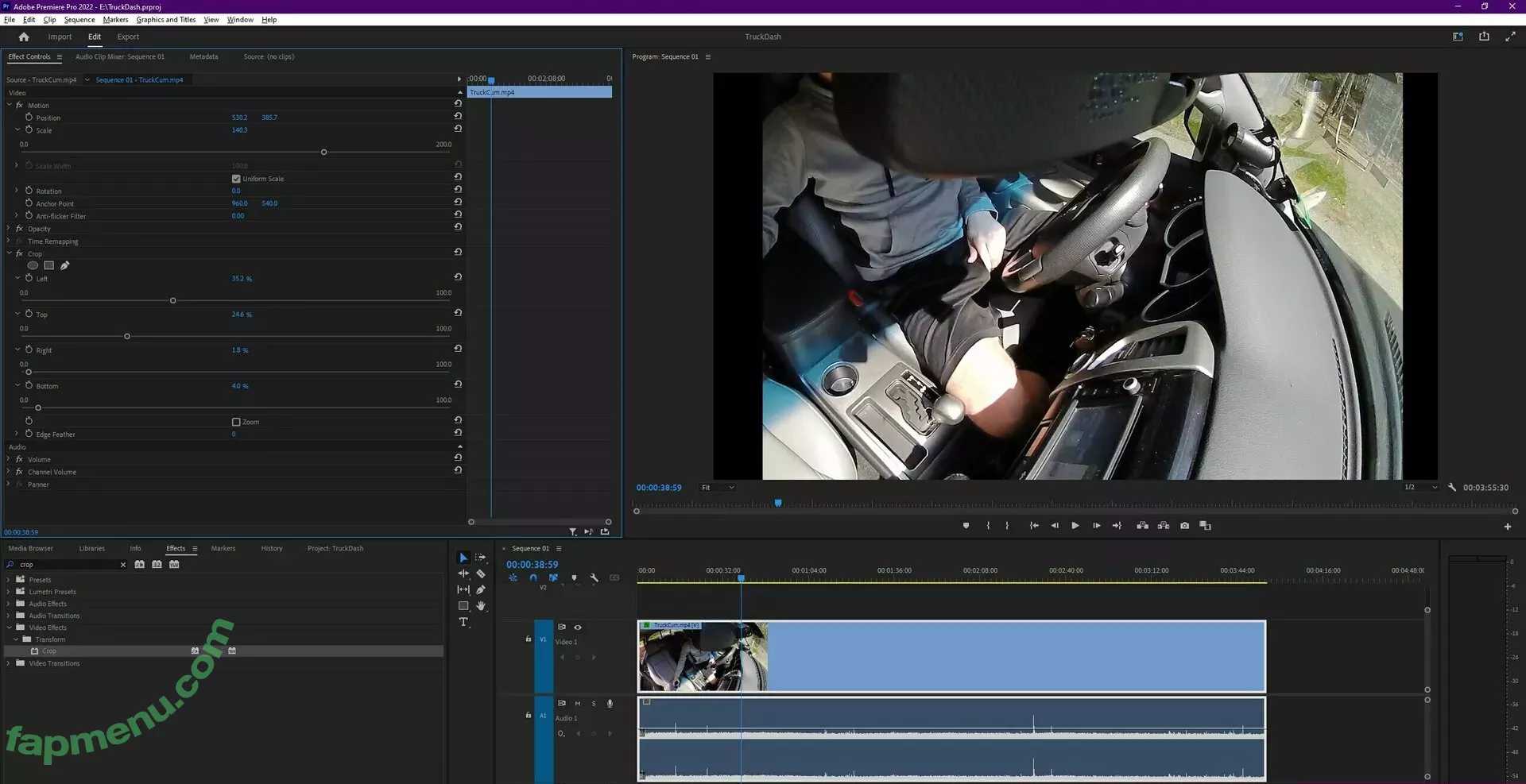1526x784 pixels.
Task: Select the Track Select Forward tool
Action: click(481, 558)
